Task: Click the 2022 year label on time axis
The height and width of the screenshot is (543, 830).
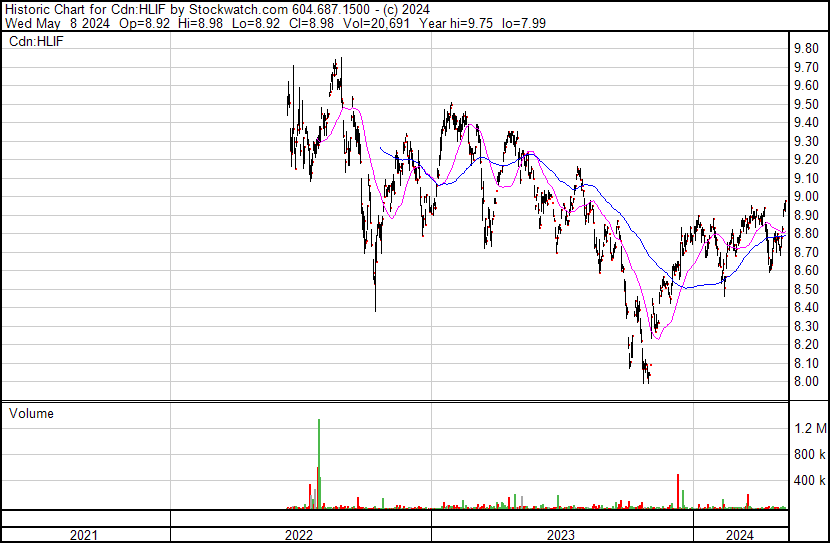Action: (299, 535)
